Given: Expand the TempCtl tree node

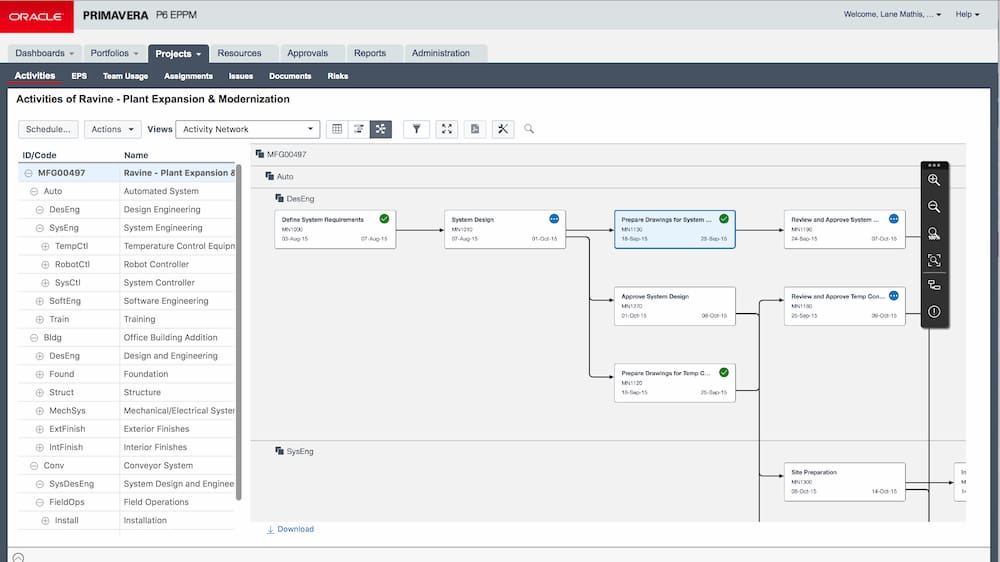Looking at the screenshot, I should pyautogui.click(x=45, y=246).
